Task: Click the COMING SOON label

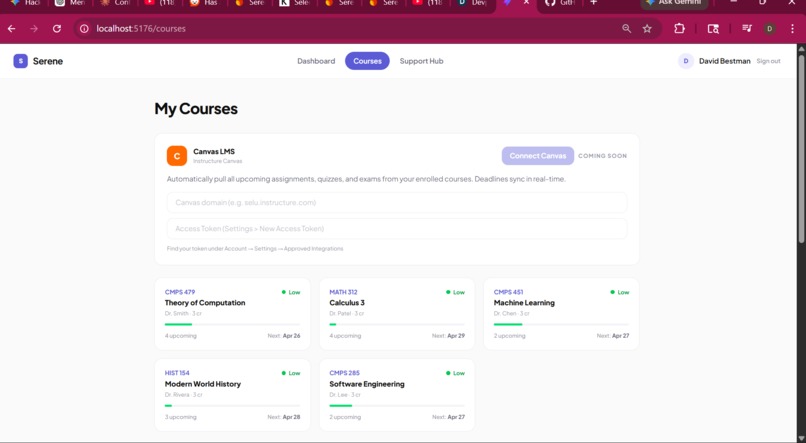Action: click(x=602, y=156)
